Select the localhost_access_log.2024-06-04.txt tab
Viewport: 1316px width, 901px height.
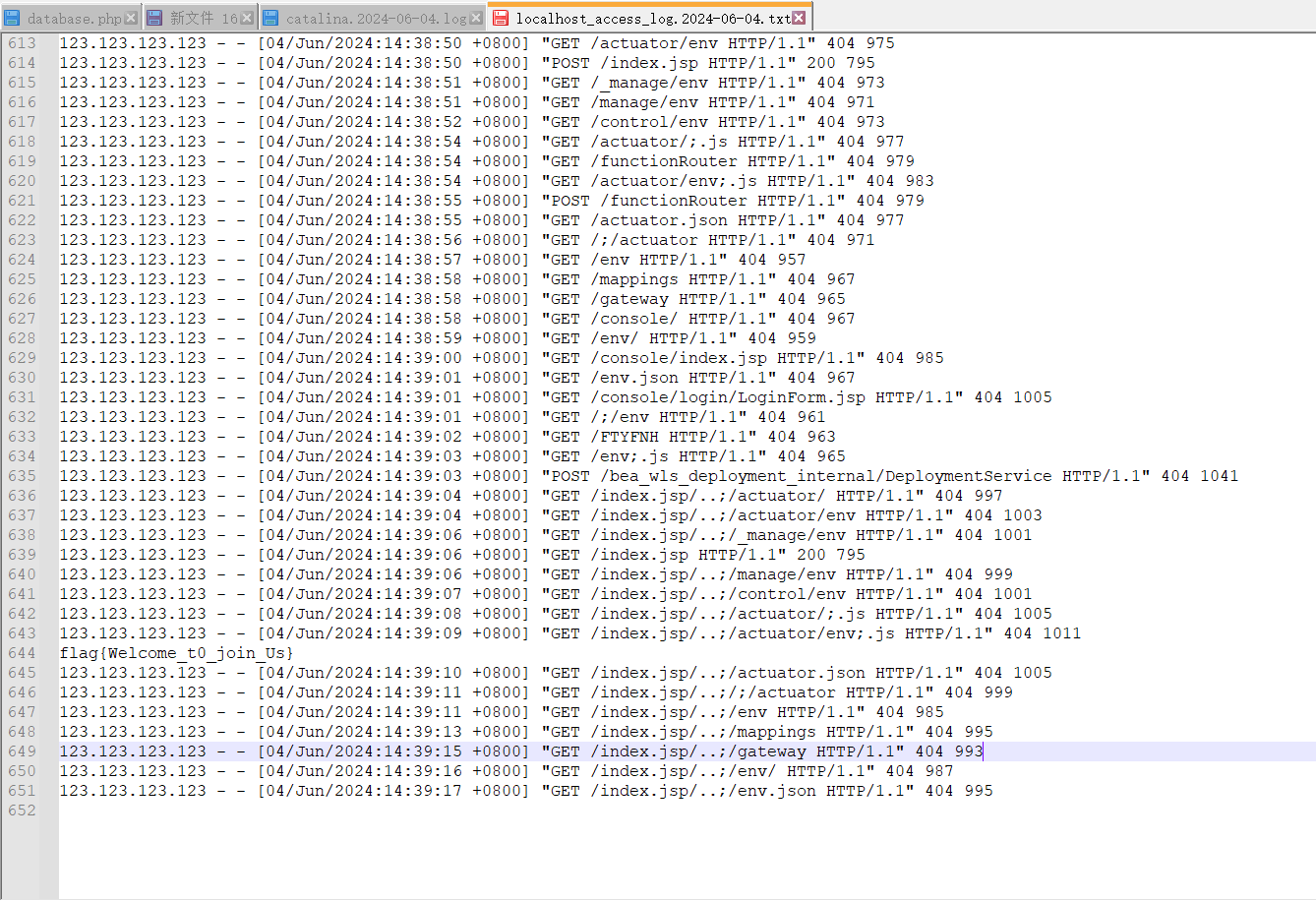pyautogui.click(x=652, y=18)
